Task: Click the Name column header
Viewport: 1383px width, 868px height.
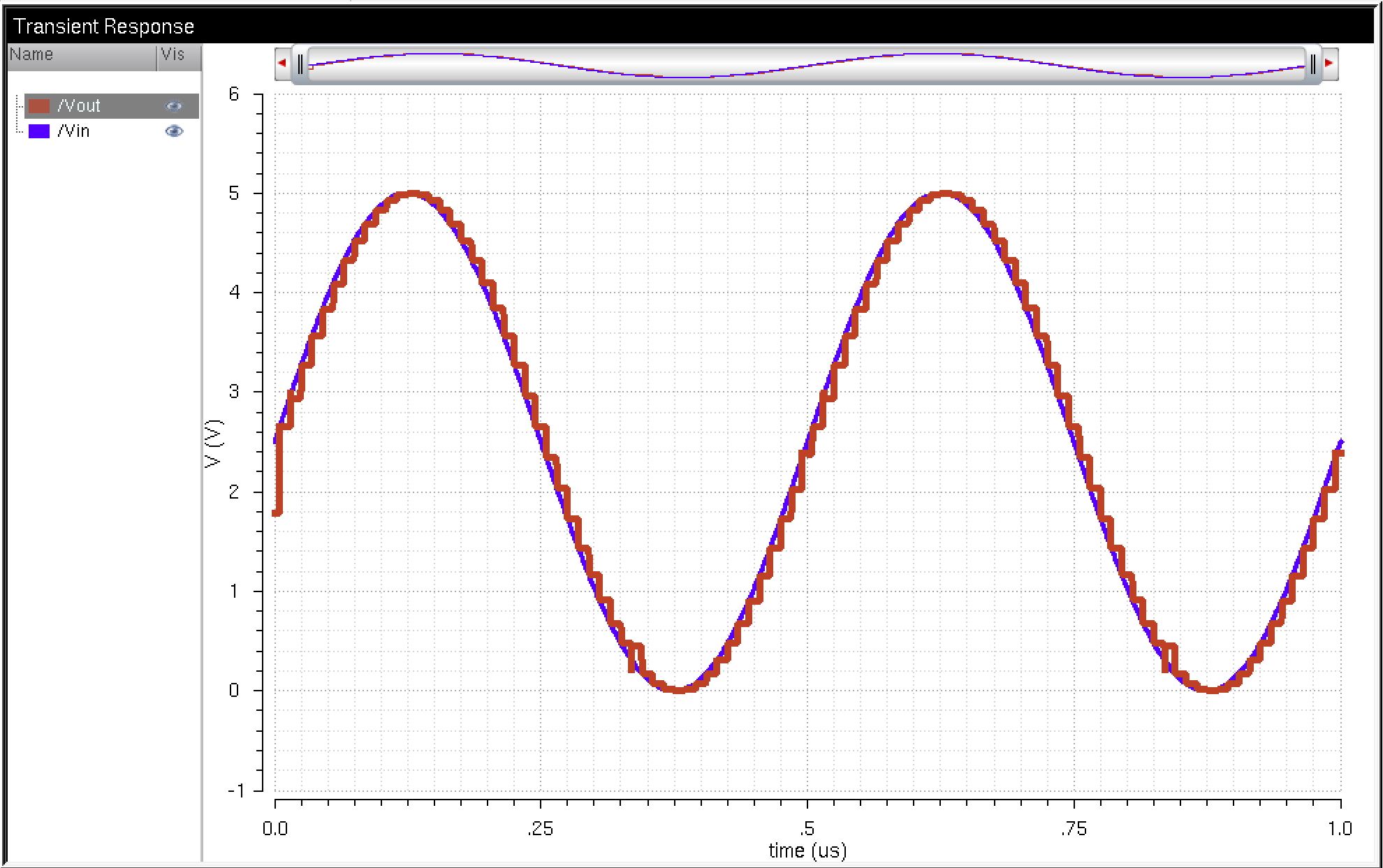Action: 82,57
